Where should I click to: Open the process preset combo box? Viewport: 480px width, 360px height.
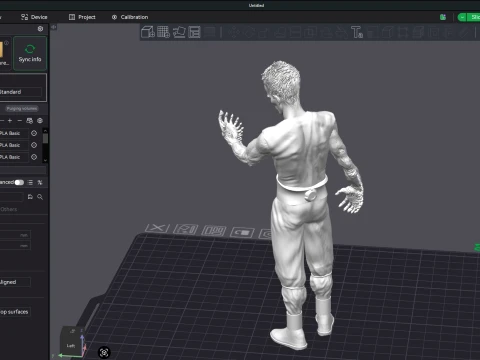12,197
